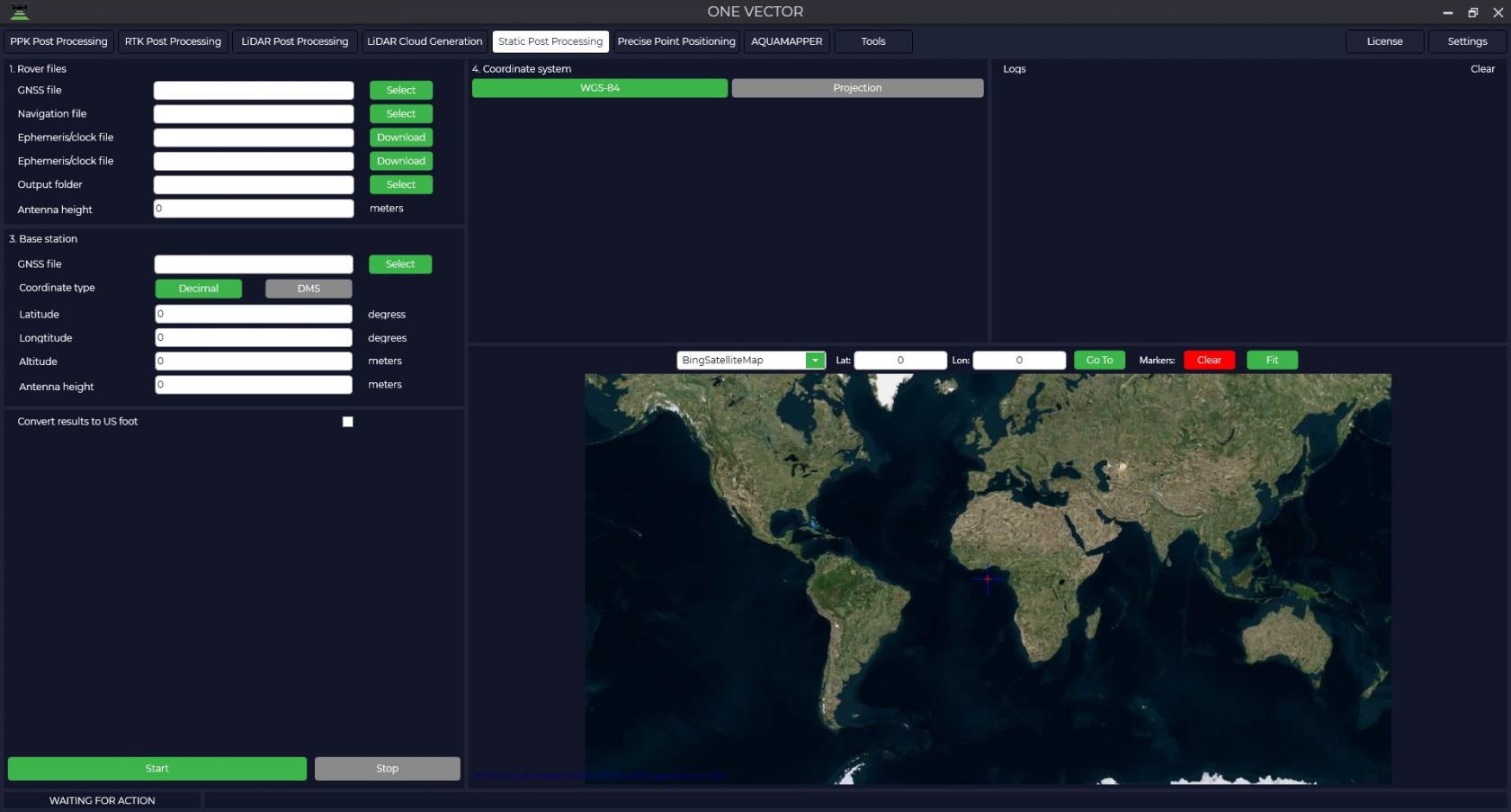Click Go To map coordinates button
1511x812 pixels.
tap(1099, 360)
